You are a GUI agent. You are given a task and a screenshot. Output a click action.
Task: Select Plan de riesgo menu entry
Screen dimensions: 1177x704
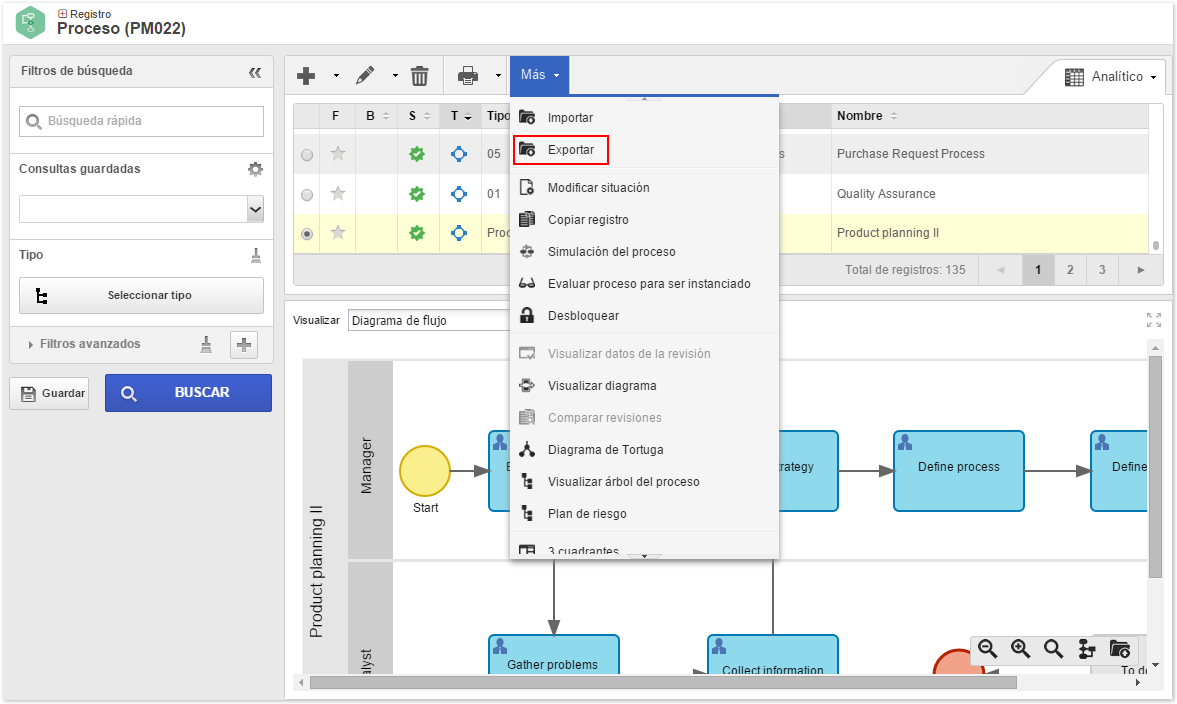644,514
